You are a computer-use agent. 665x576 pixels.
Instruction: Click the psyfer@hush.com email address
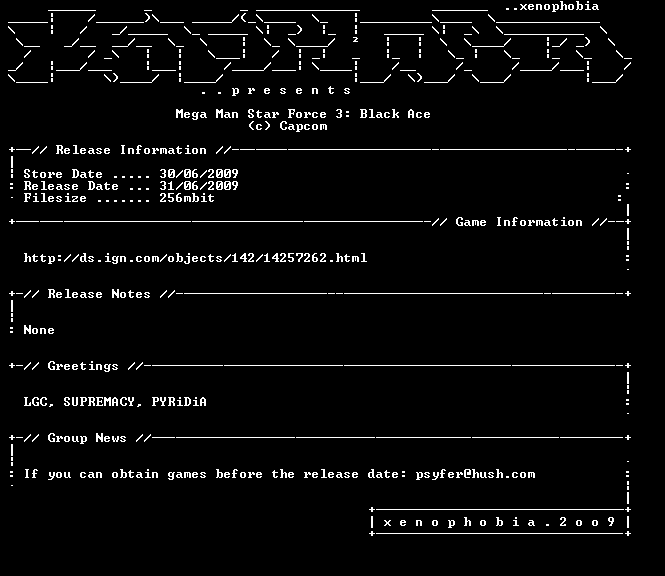(475, 474)
